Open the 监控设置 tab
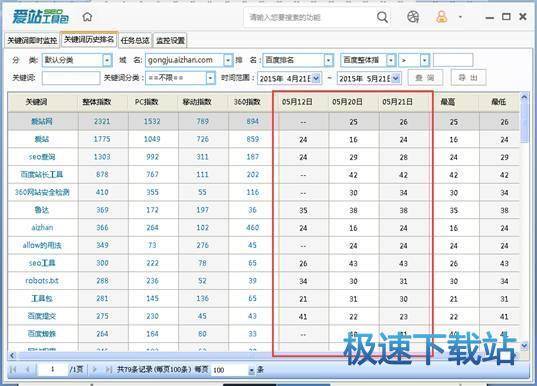537x386 pixels. 170,40
